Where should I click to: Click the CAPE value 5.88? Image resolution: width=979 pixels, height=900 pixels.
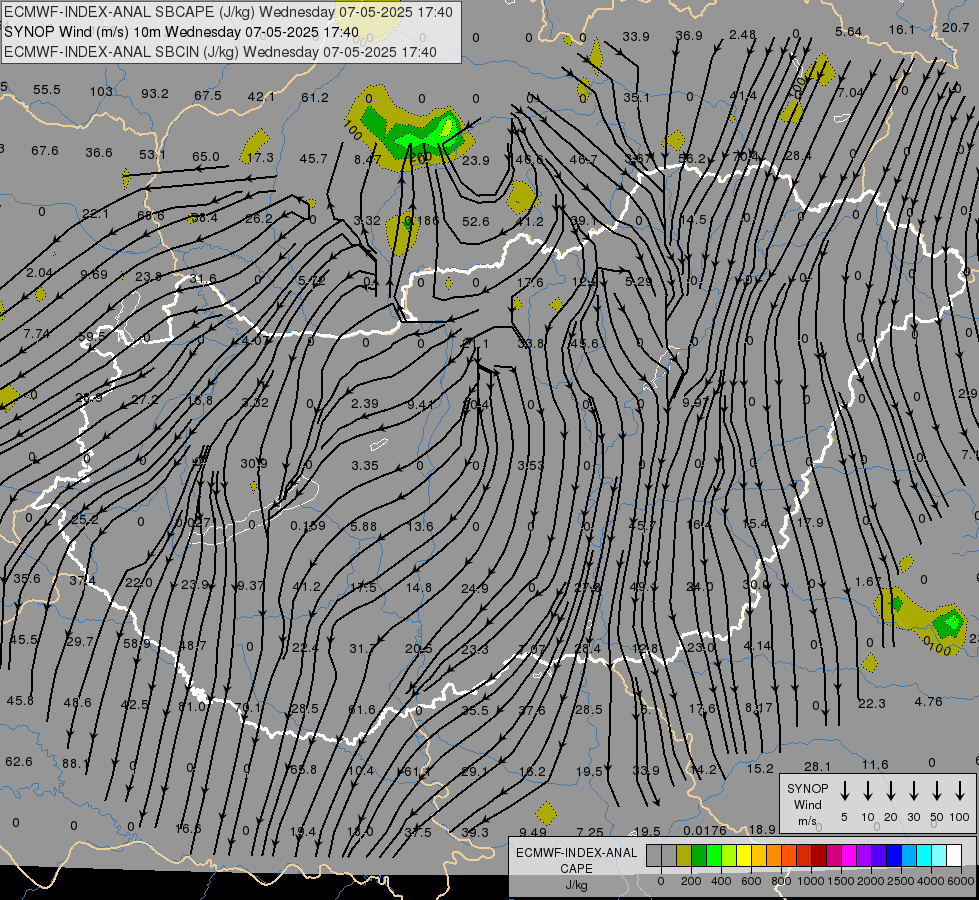coord(363,527)
